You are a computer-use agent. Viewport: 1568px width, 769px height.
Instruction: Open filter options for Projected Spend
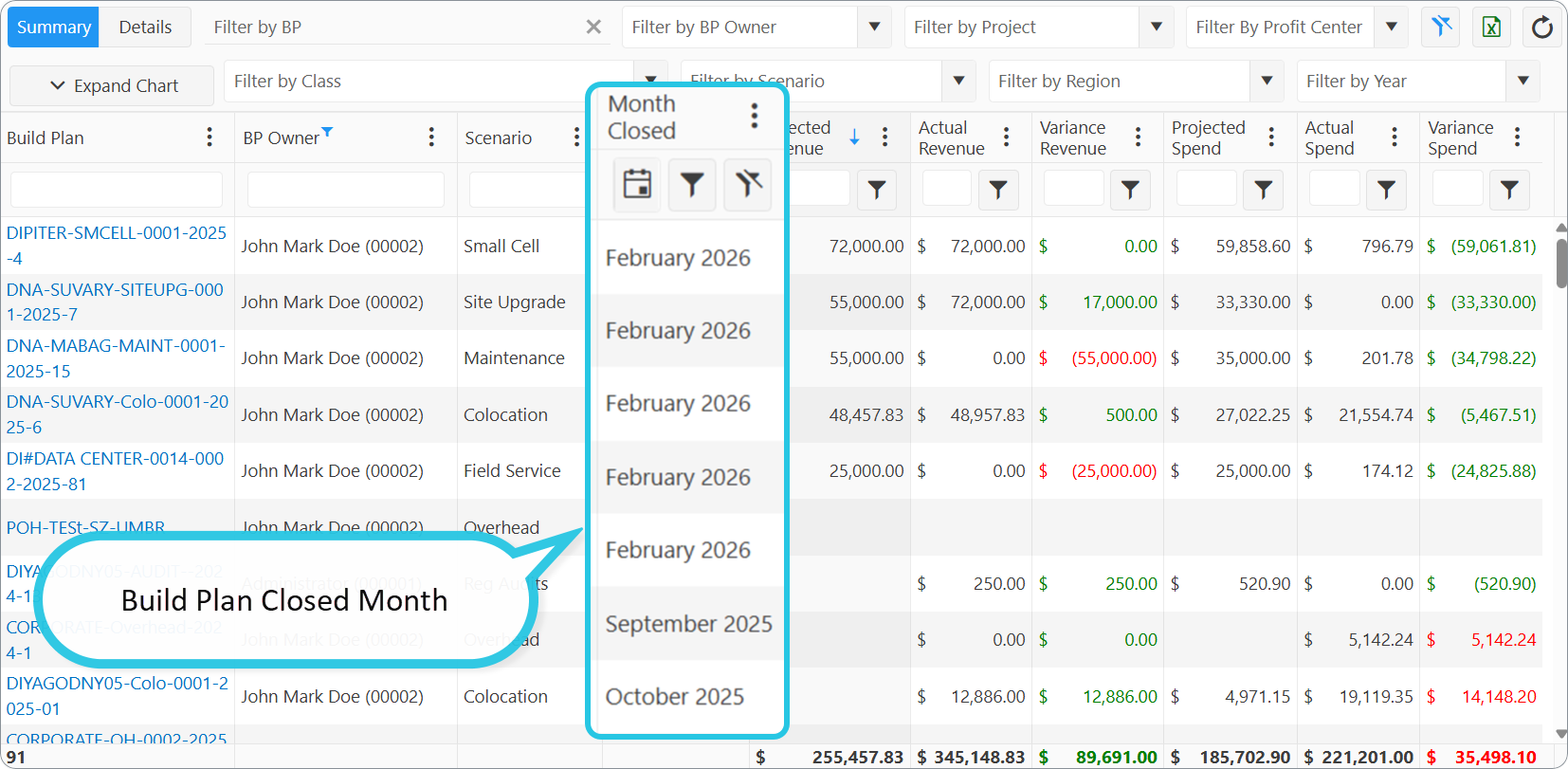coord(1264,190)
